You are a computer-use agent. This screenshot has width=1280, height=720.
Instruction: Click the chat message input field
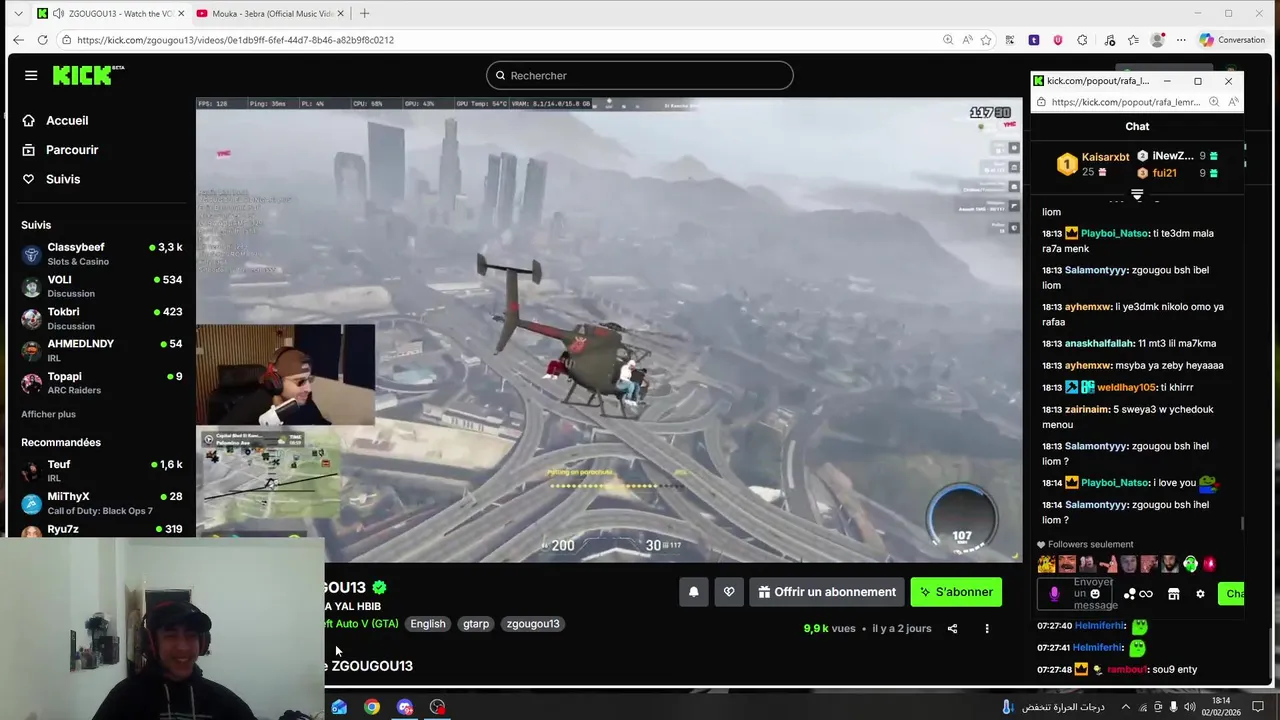click(x=1074, y=594)
